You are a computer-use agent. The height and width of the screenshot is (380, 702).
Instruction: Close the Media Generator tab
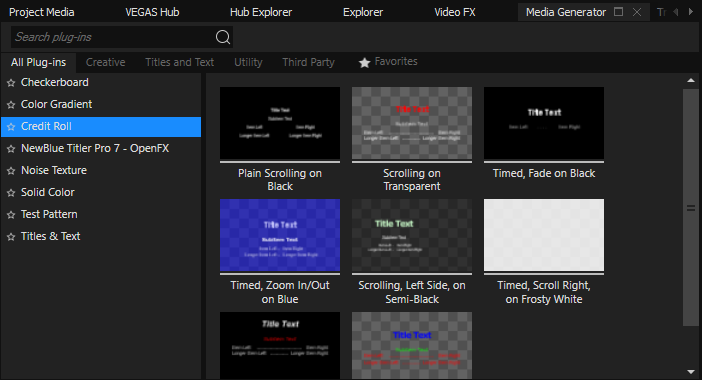click(637, 12)
